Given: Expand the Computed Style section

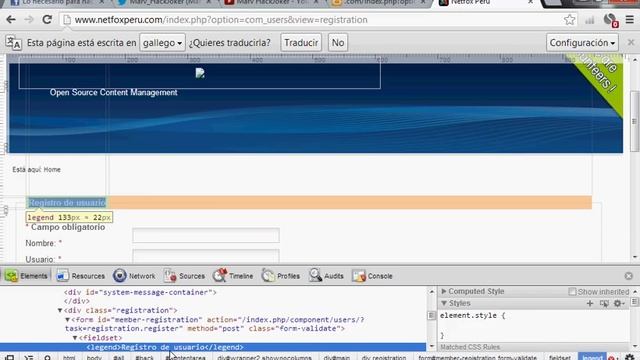Looking at the screenshot, I should [x=444, y=291].
